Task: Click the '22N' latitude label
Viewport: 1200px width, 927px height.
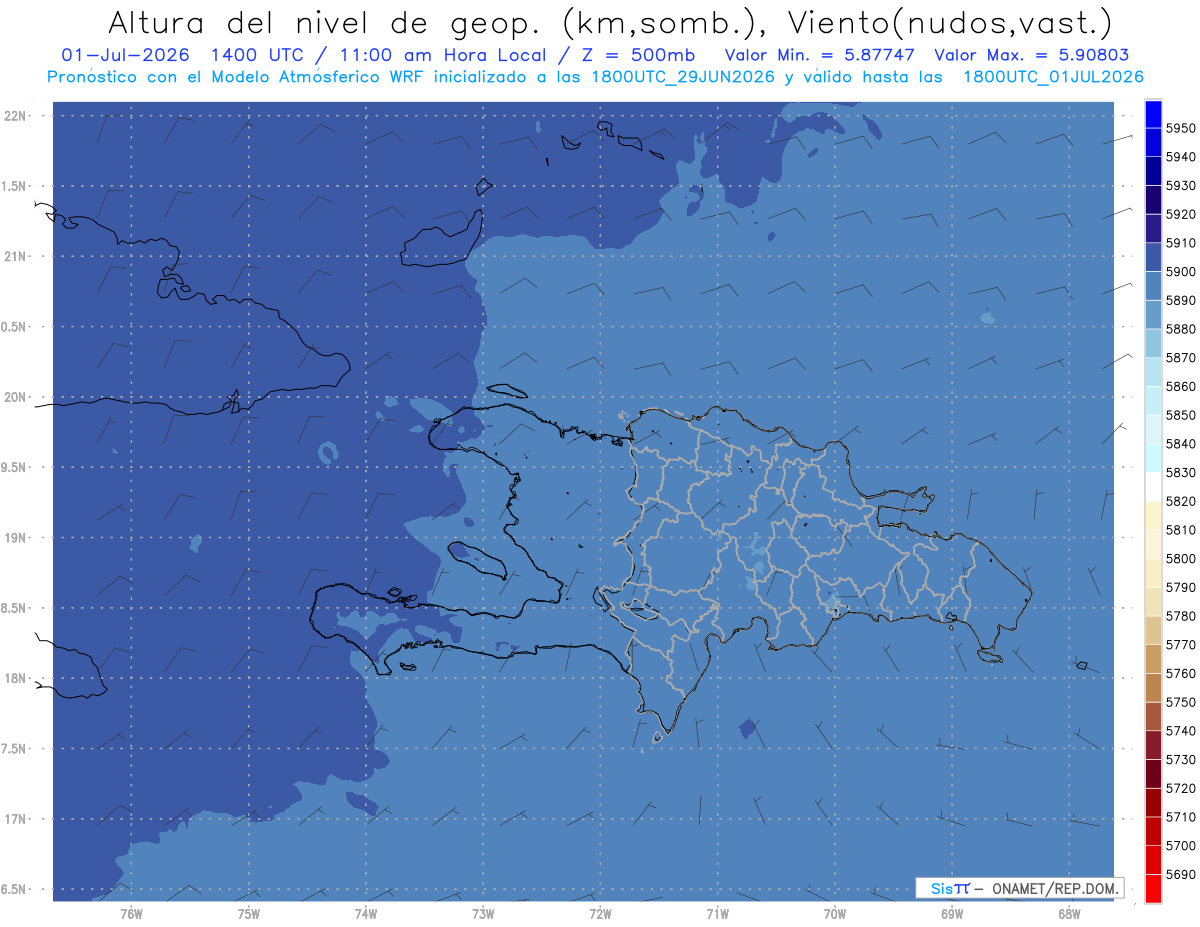Action: 15,115
